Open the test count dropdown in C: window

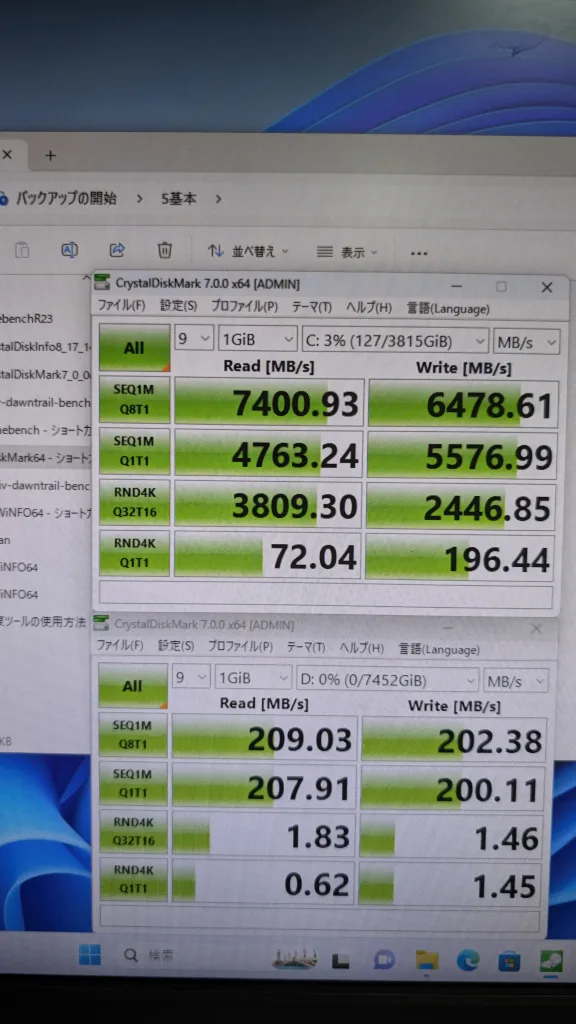[194, 339]
